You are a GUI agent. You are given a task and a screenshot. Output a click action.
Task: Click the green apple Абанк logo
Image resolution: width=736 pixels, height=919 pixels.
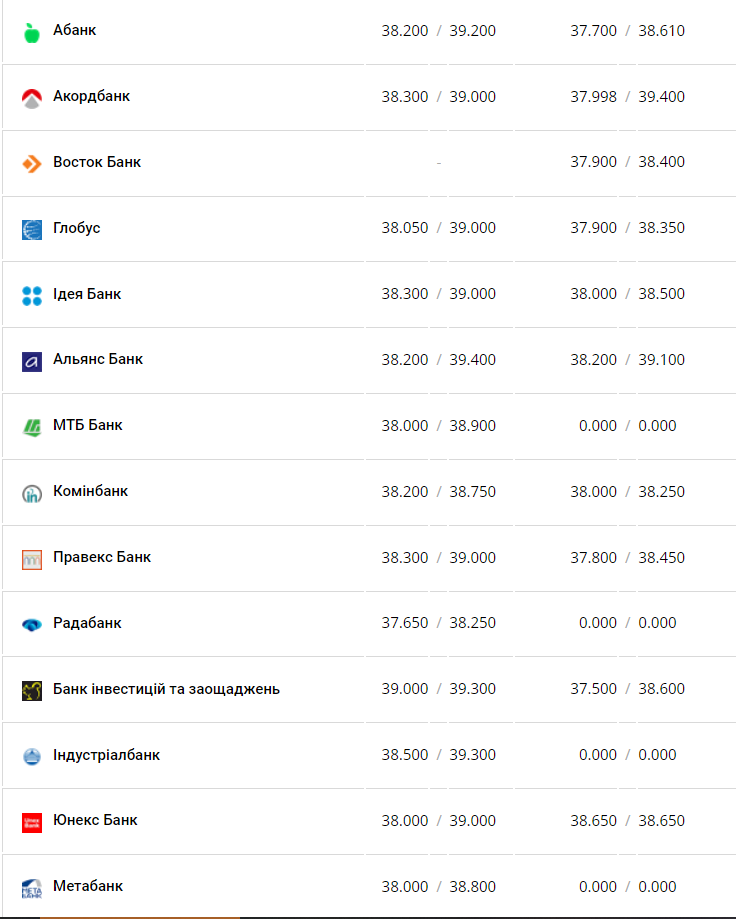pyautogui.click(x=32, y=32)
